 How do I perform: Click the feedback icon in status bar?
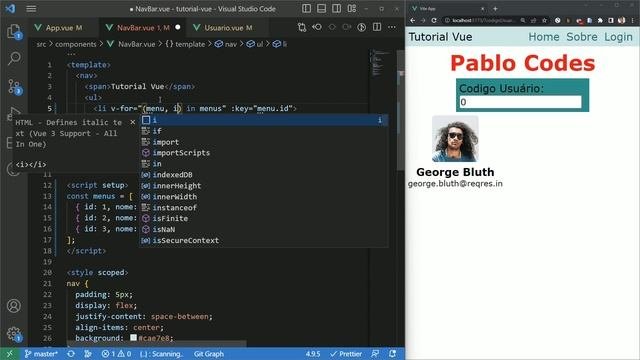pyautogui.click(x=375, y=354)
